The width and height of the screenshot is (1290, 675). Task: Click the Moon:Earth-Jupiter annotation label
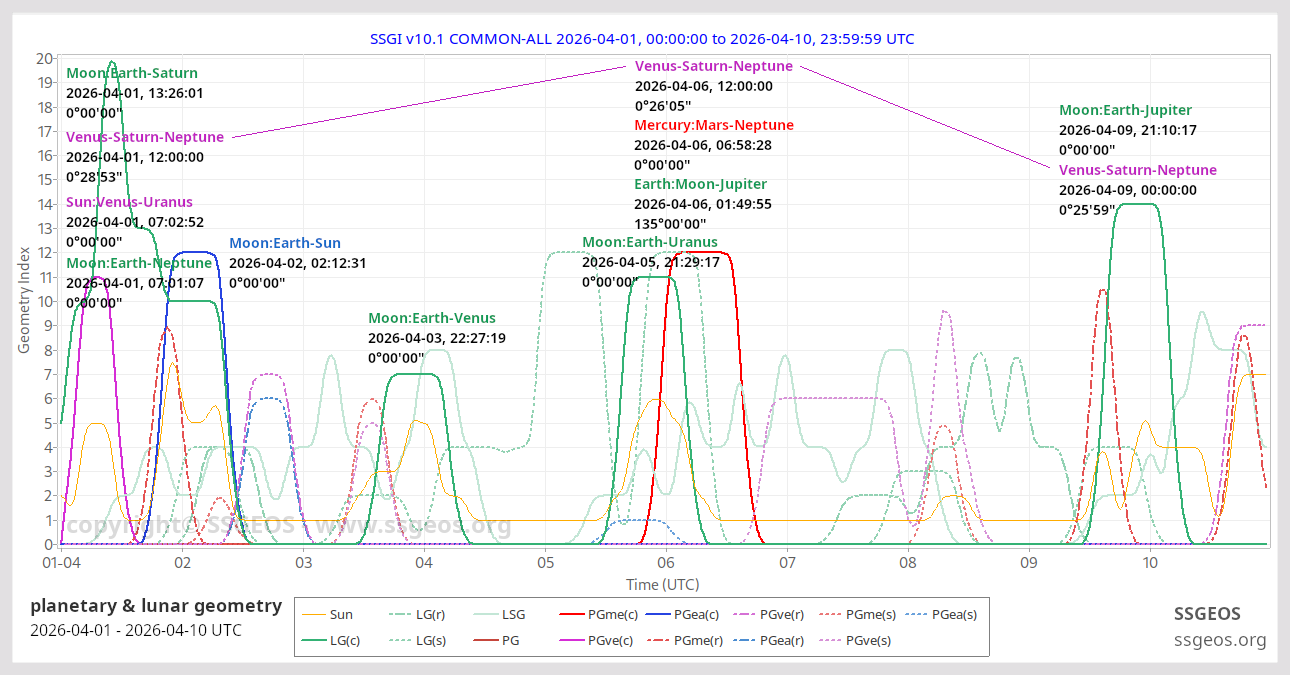coord(1125,110)
